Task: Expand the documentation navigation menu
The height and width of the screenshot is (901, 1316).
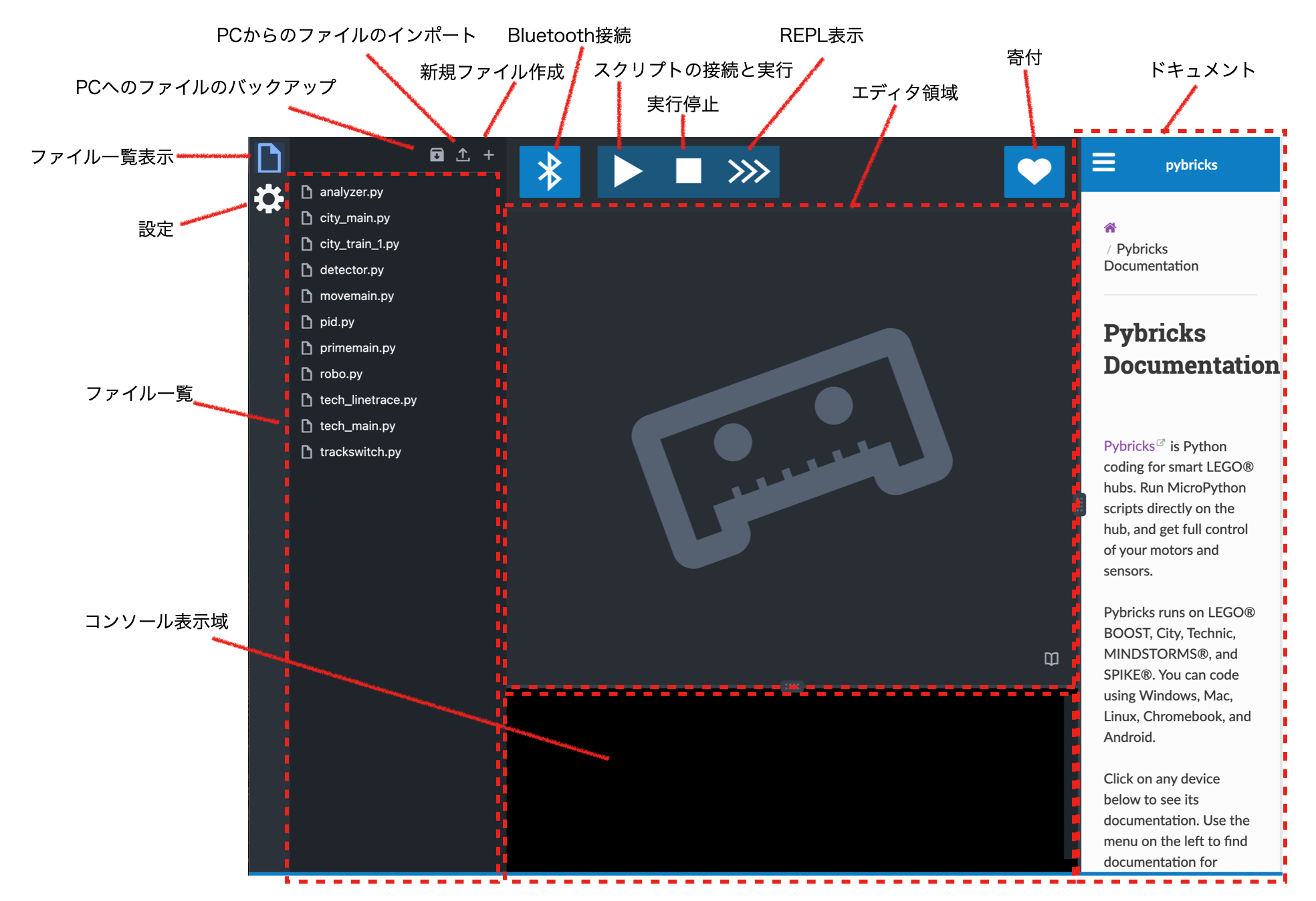Action: (1104, 162)
